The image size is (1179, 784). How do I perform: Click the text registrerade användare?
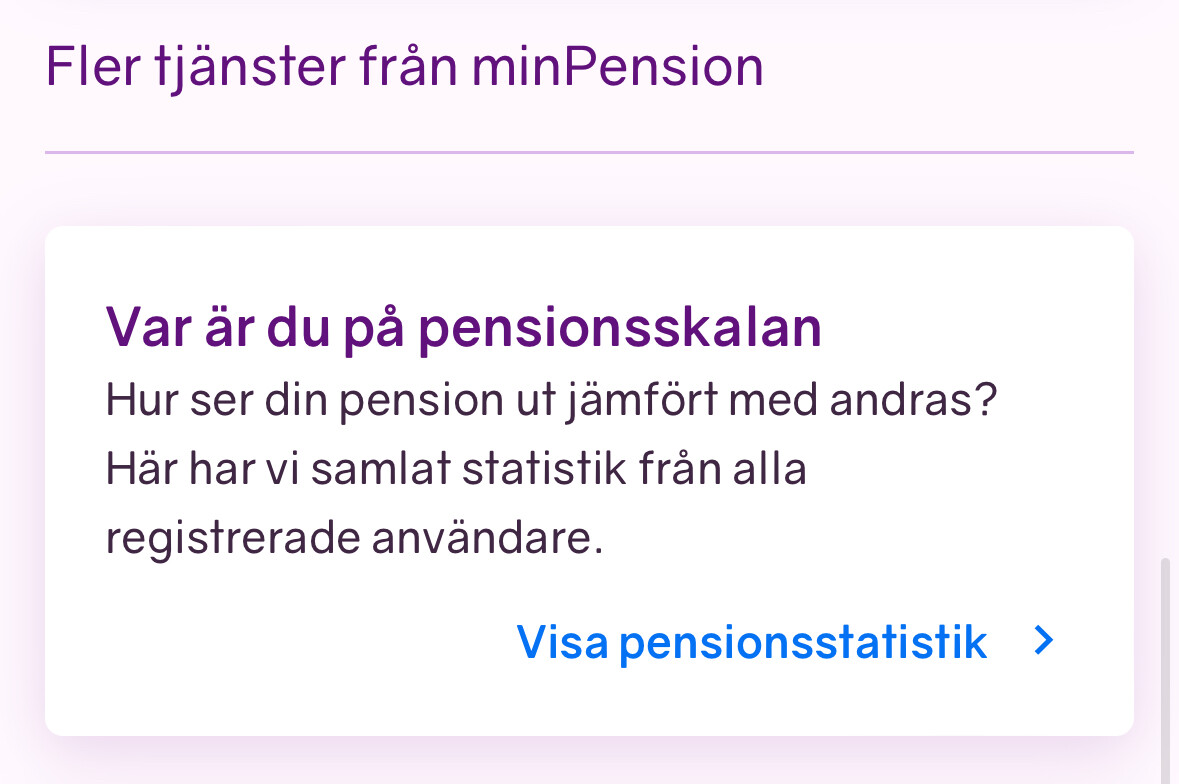click(354, 539)
